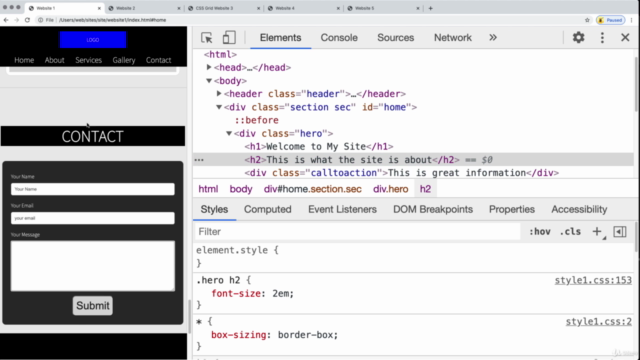Close the Website 1 browser tab
This screenshot has width=640, height=360.
click(99, 8)
